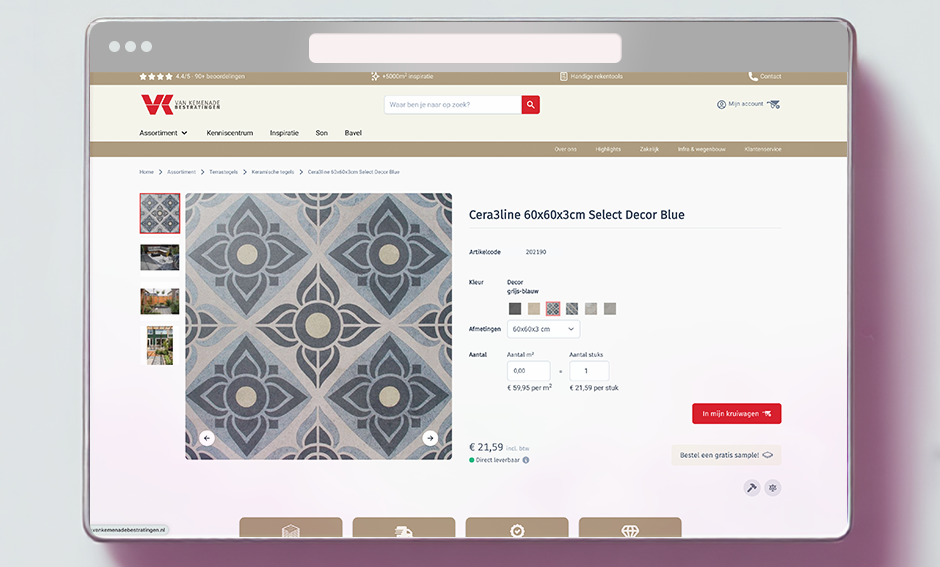Select the dark anthracite color swatch
This screenshot has height=567, width=940.
tap(515, 309)
